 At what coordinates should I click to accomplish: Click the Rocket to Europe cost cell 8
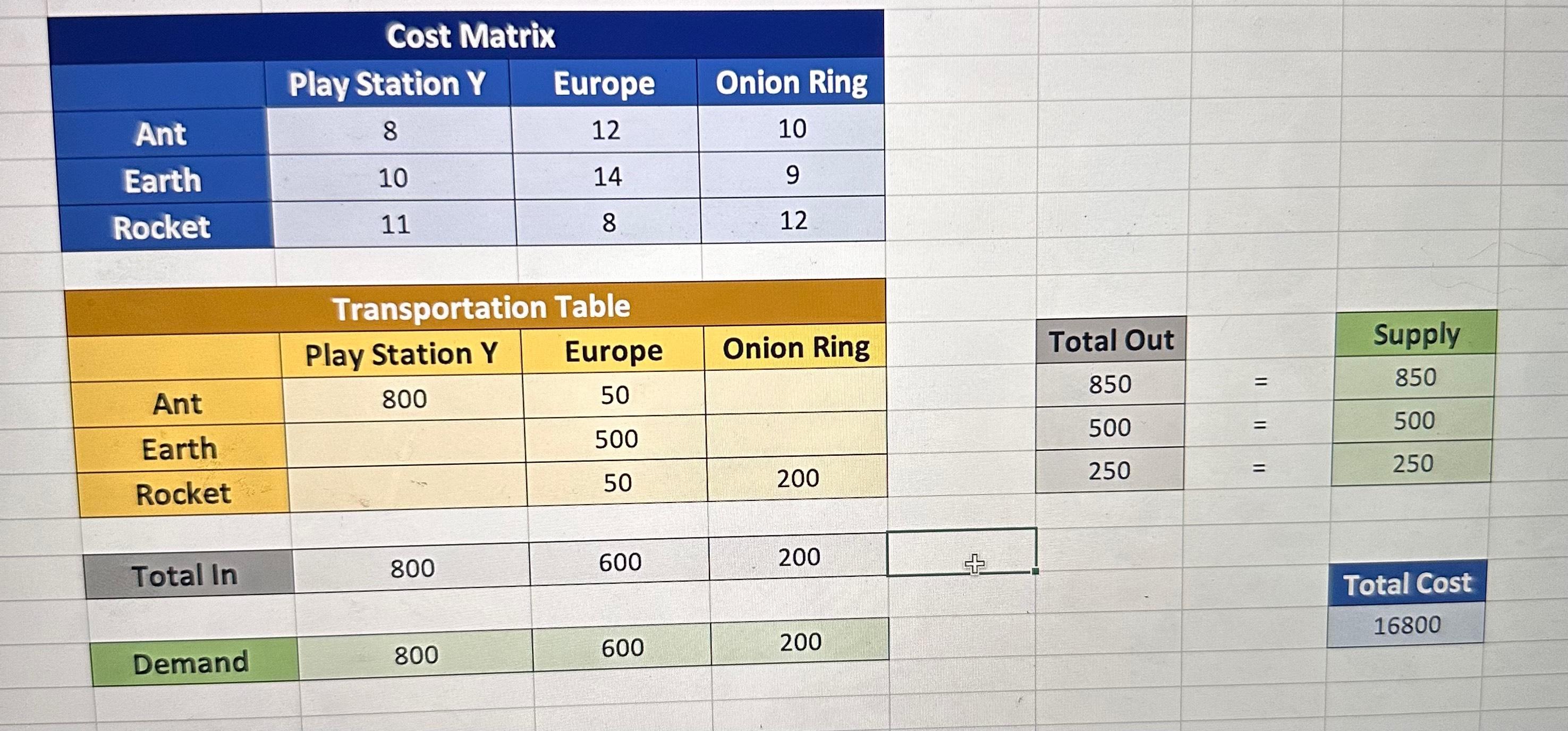[609, 222]
